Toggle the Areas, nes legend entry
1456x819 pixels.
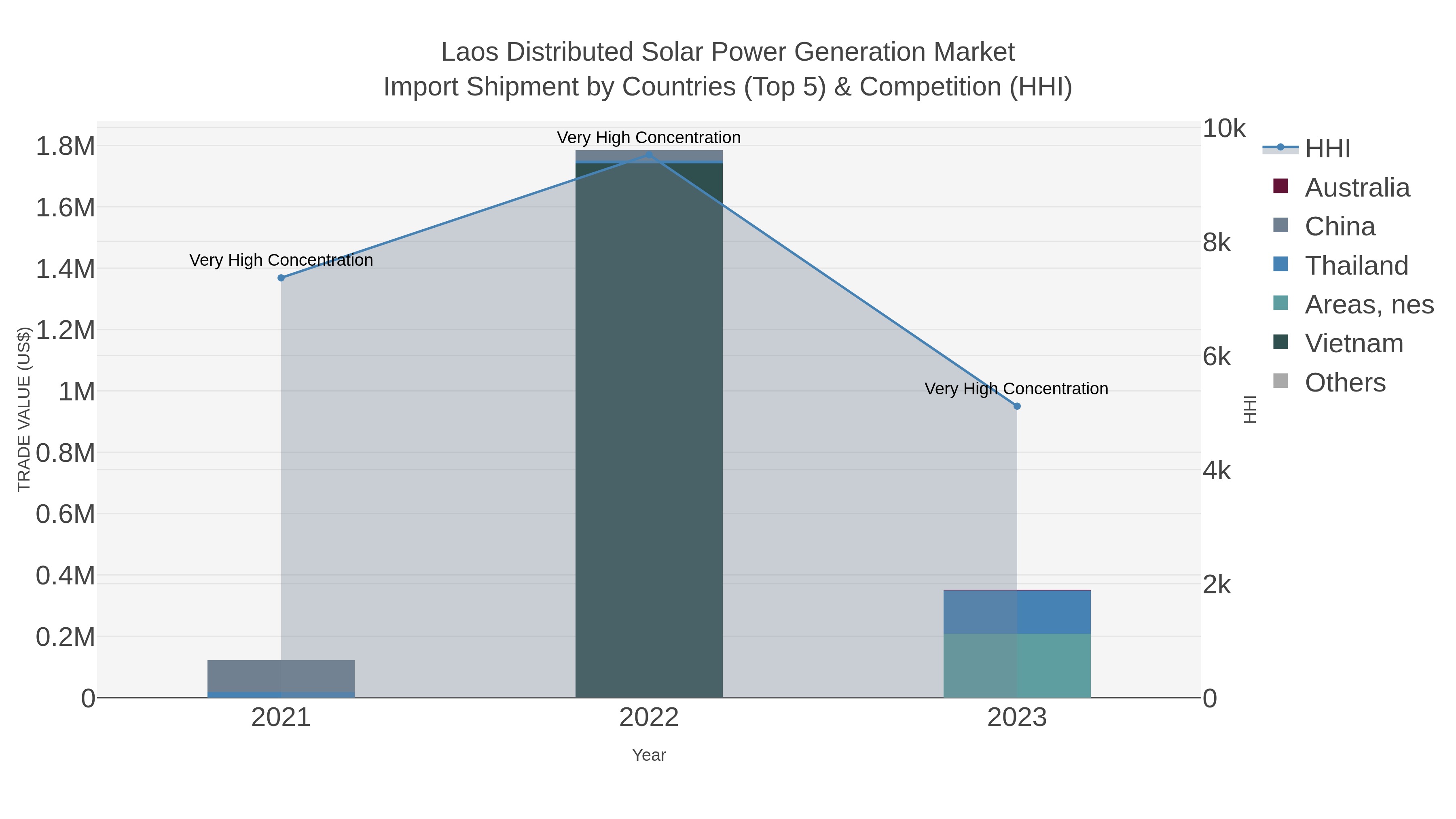[x=1353, y=305]
